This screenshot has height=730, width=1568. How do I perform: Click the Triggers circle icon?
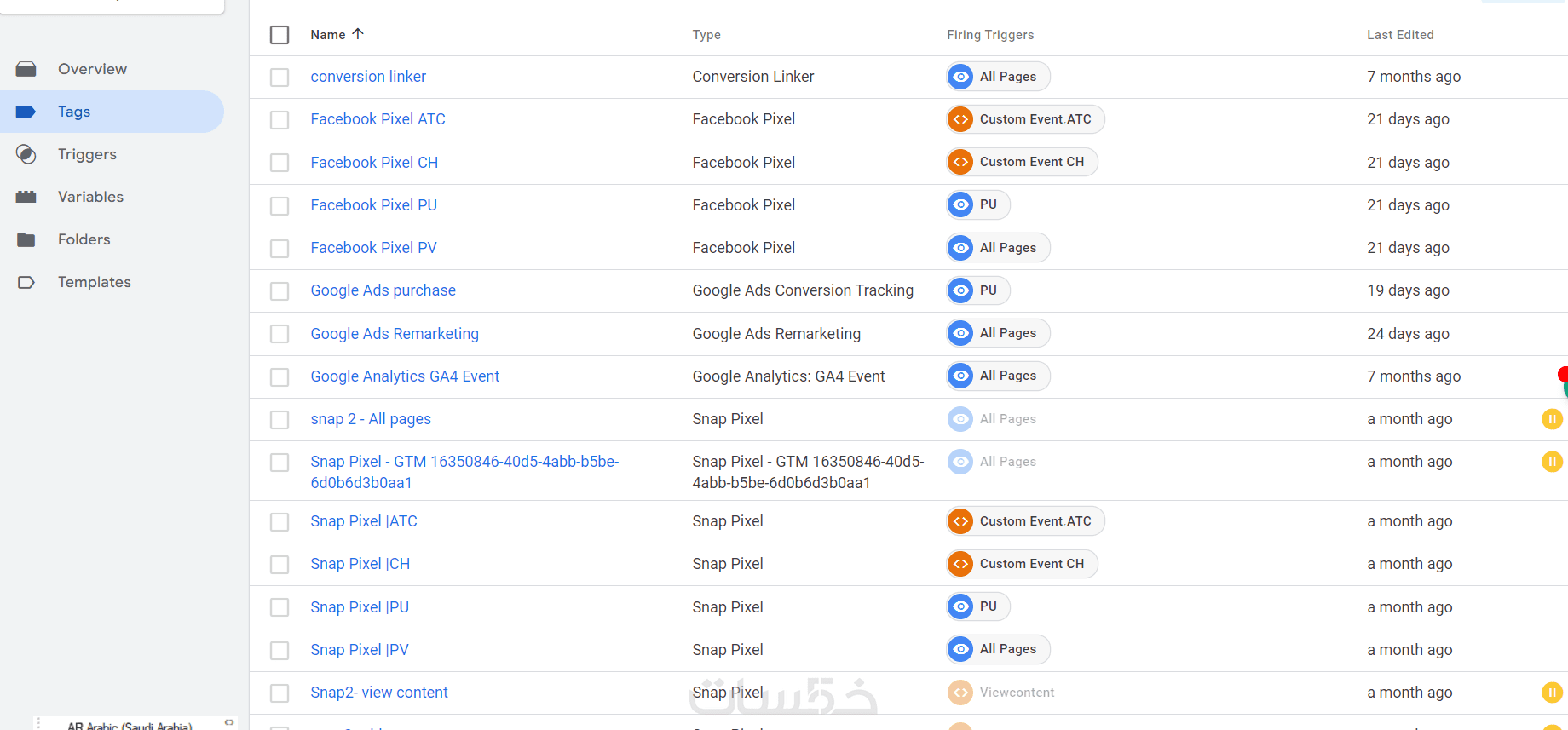26,154
